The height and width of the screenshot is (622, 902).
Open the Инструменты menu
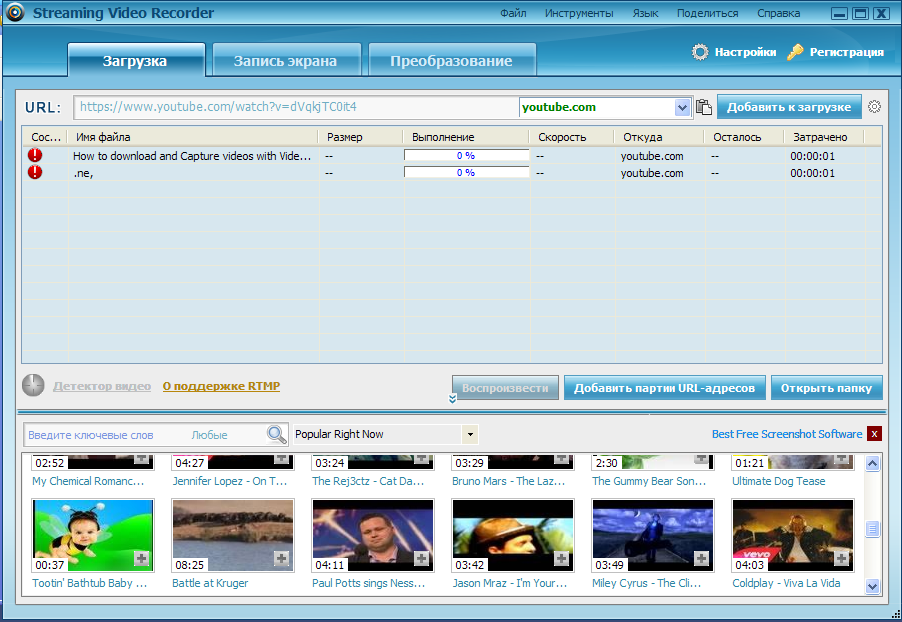[x=579, y=14]
